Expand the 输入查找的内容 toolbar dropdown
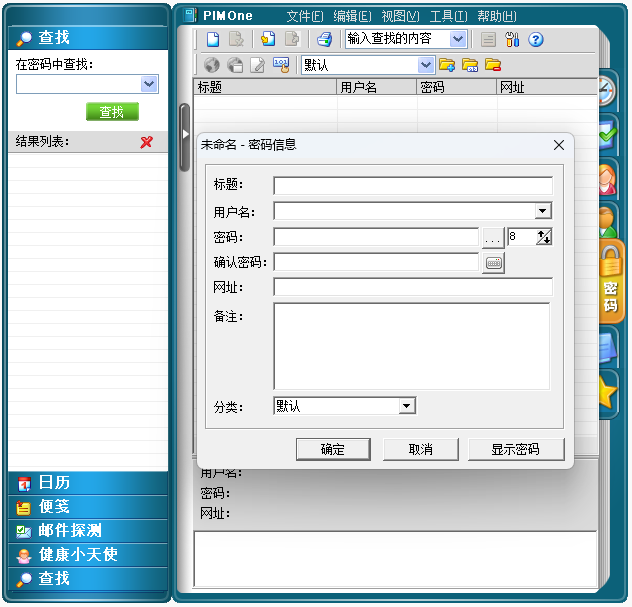 (457, 39)
